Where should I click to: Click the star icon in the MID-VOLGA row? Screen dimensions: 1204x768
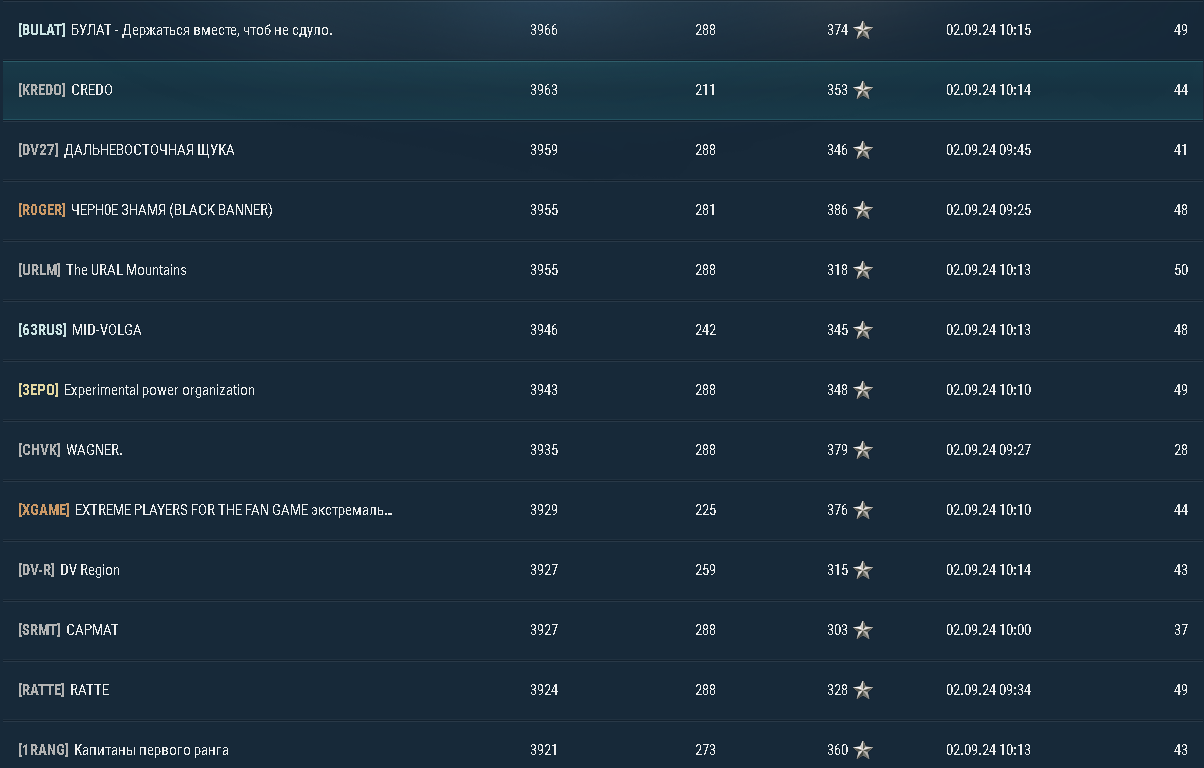tap(863, 330)
